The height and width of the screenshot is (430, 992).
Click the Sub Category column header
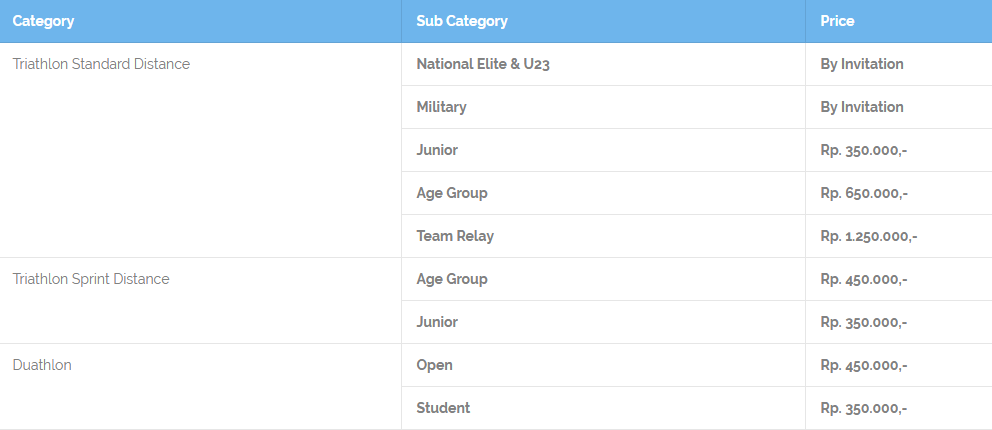click(604, 21)
